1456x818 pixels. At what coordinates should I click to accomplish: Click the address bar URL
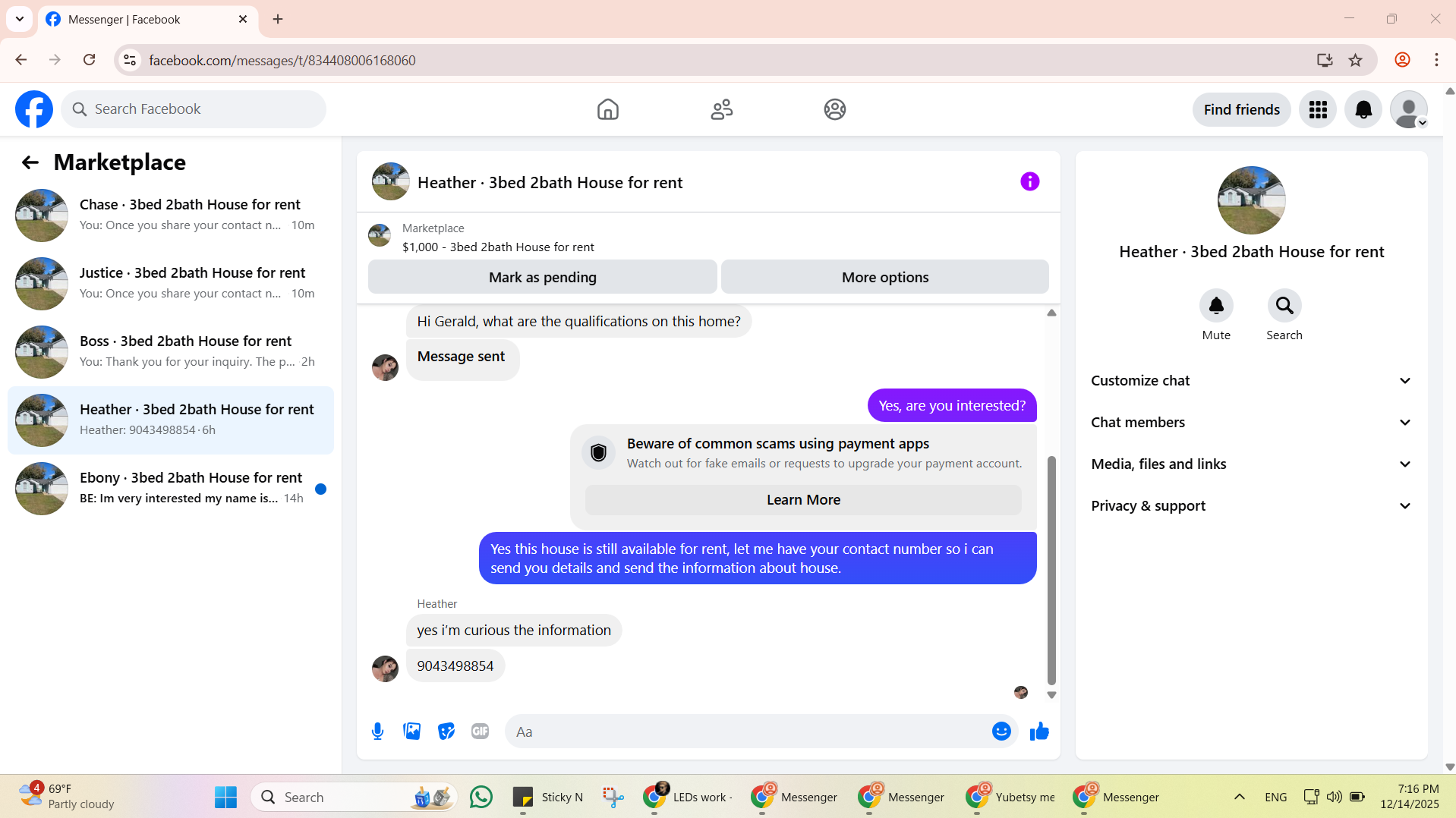click(x=282, y=60)
